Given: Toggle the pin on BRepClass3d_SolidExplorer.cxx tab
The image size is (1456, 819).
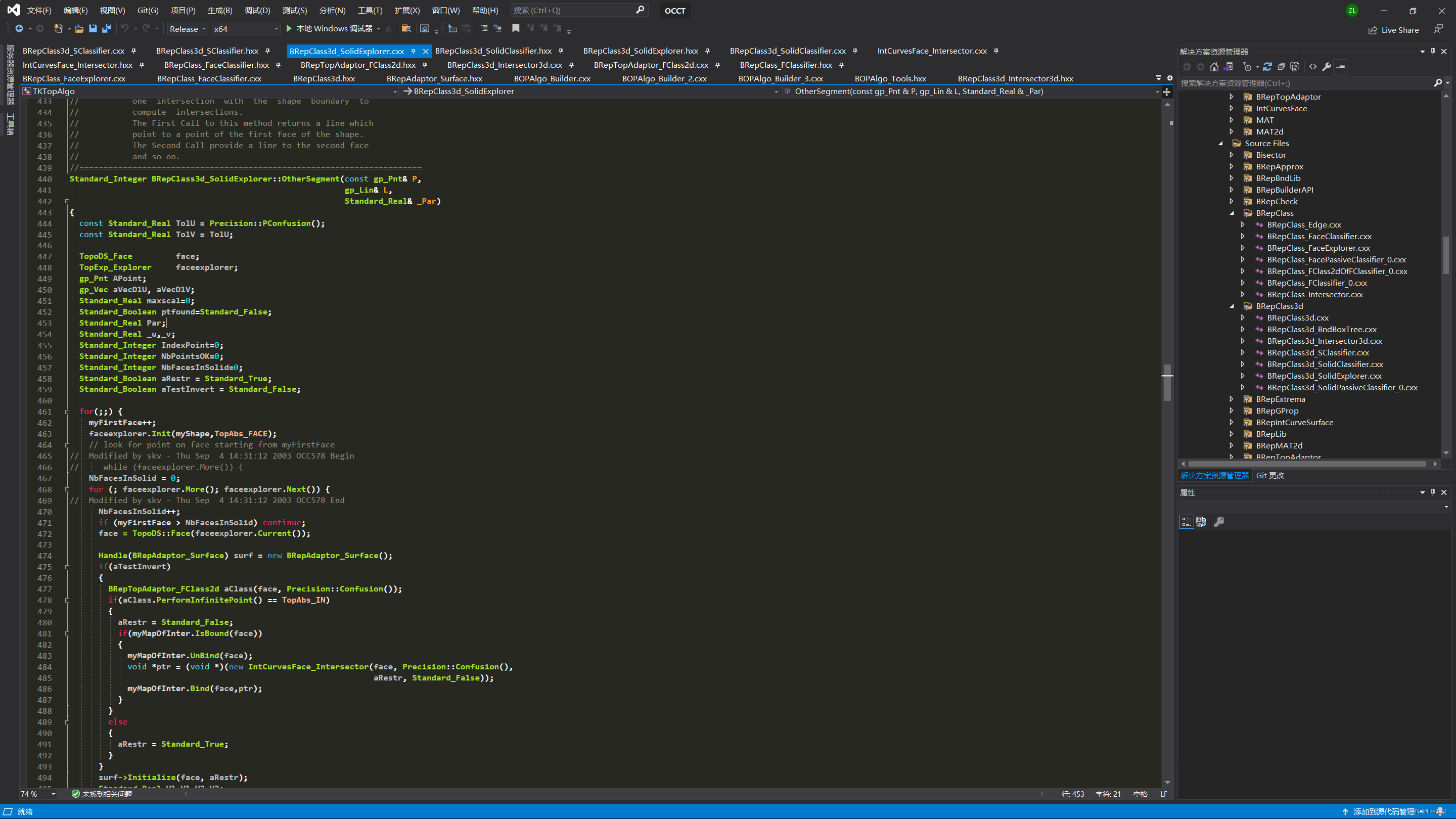Looking at the screenshot, I should coord(415,51).
